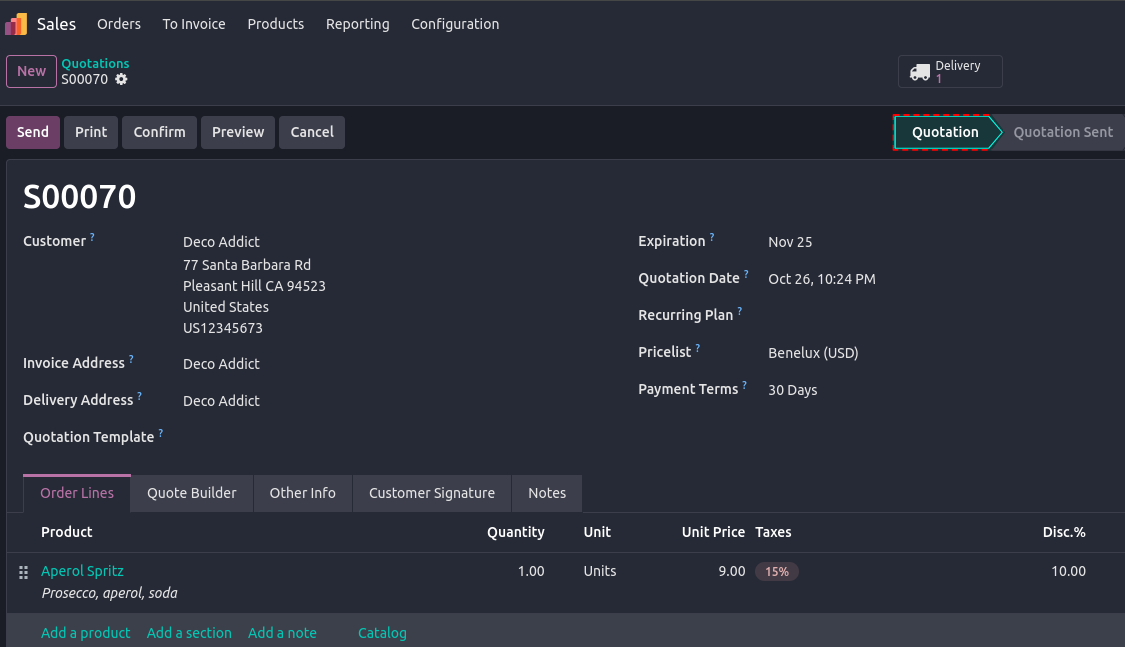
Task: Switch to the Other Info tab
Action: 302,493
